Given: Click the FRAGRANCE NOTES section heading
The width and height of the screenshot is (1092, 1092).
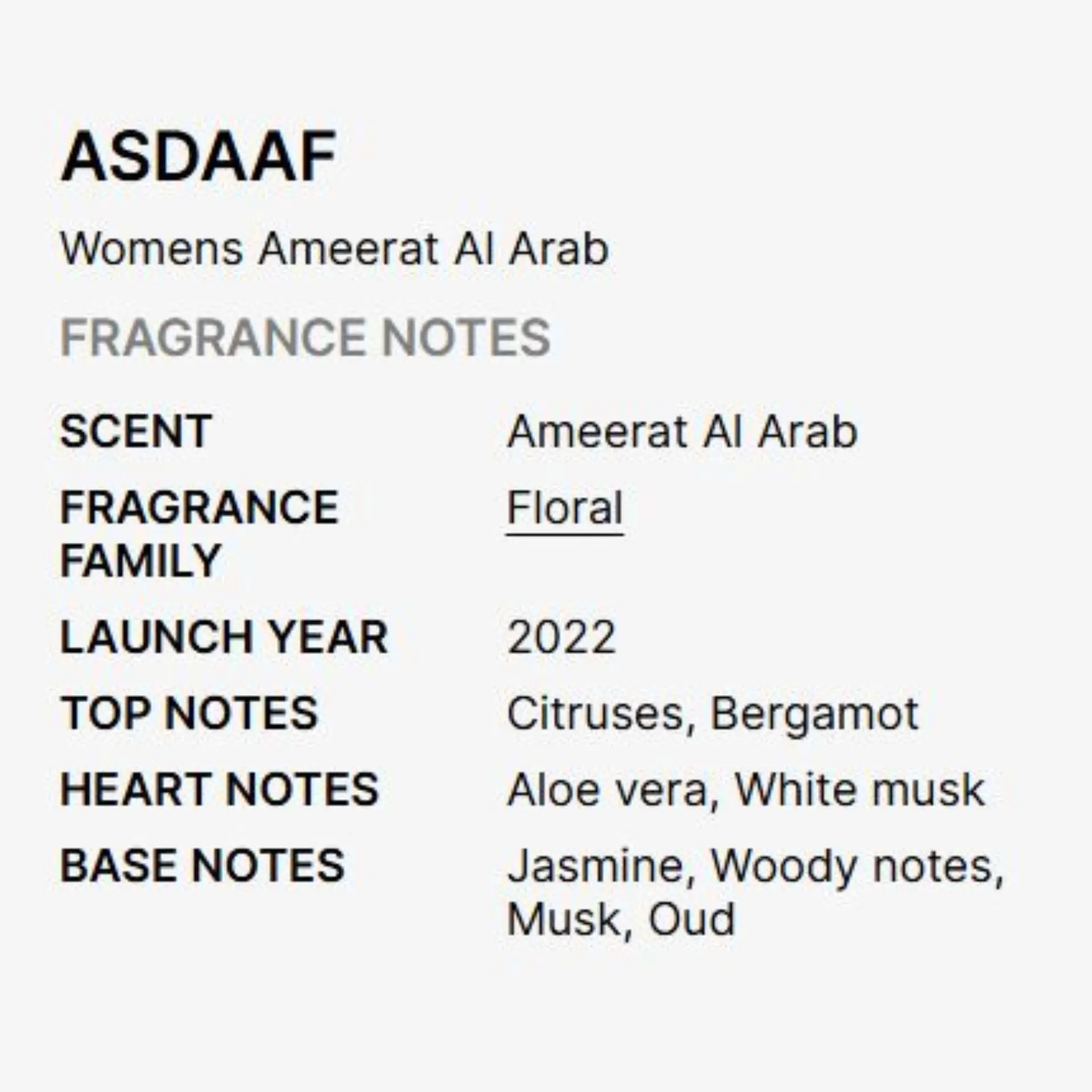Looking at the screenshot, I should [x=305, y=337].
